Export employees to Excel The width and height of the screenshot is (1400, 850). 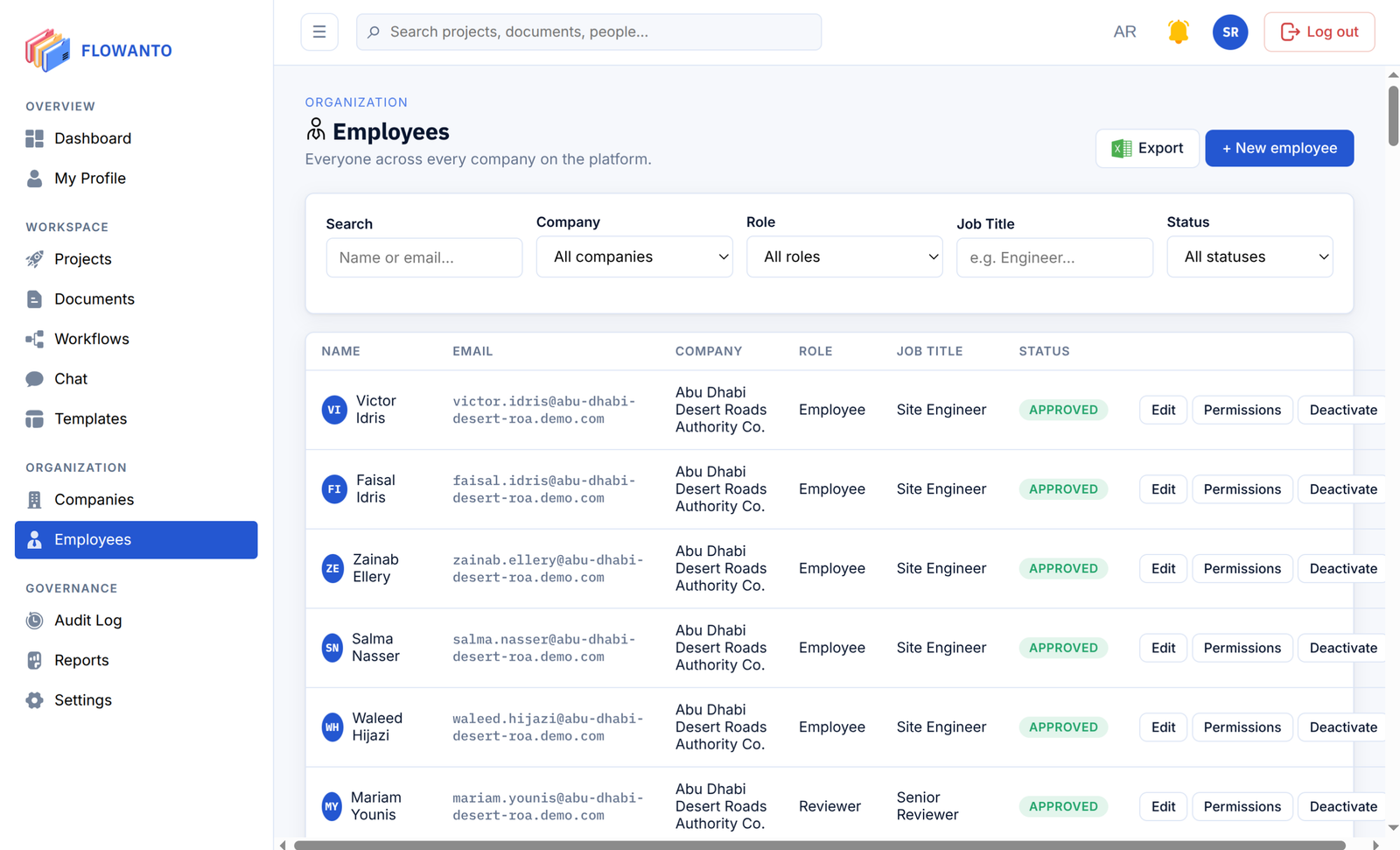(1147, 148)
